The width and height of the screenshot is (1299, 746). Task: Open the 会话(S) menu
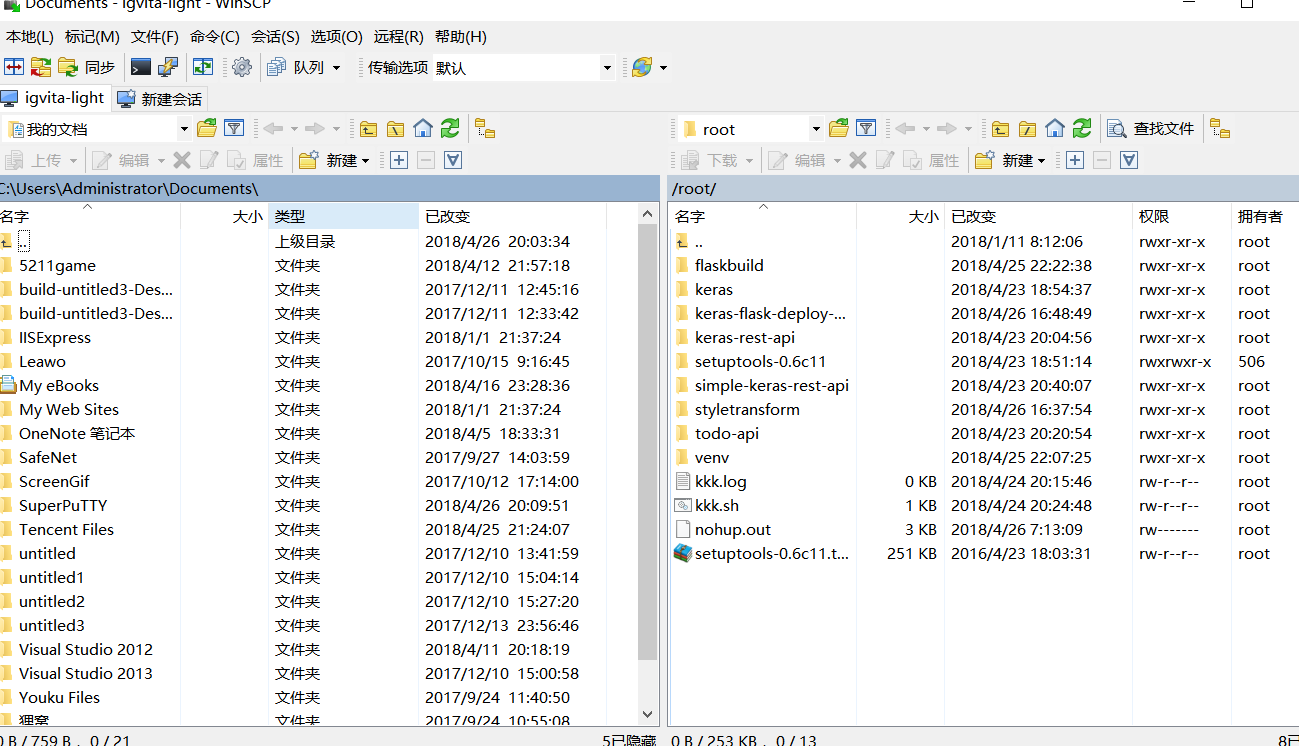pyautogui.click(x=275, y=37)
